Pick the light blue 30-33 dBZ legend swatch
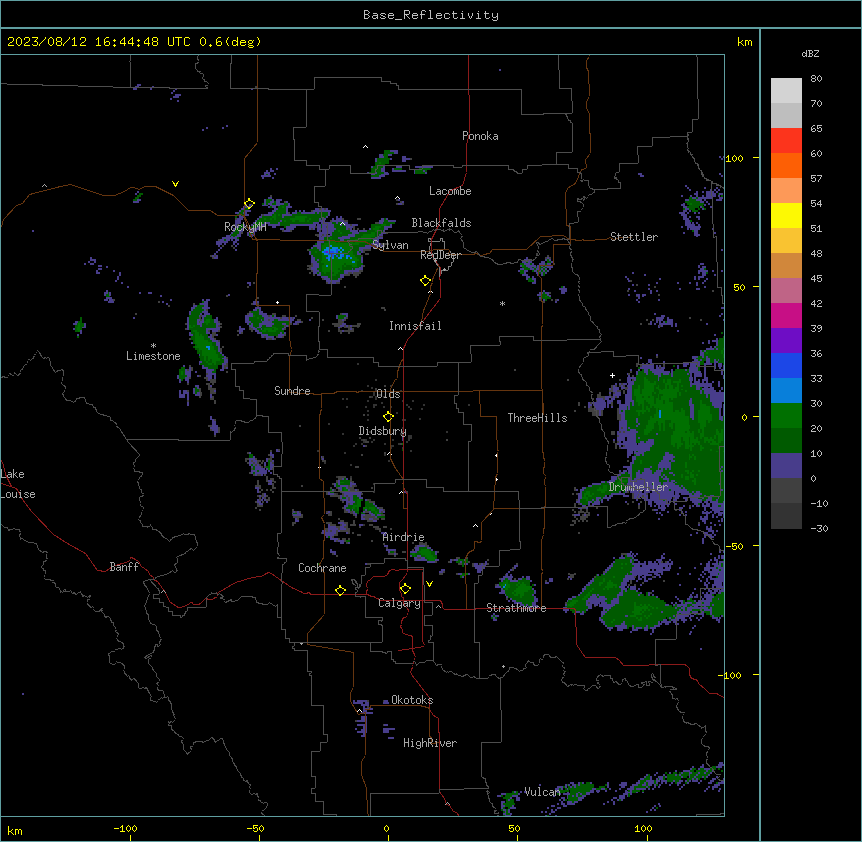 tap(786, 390)
